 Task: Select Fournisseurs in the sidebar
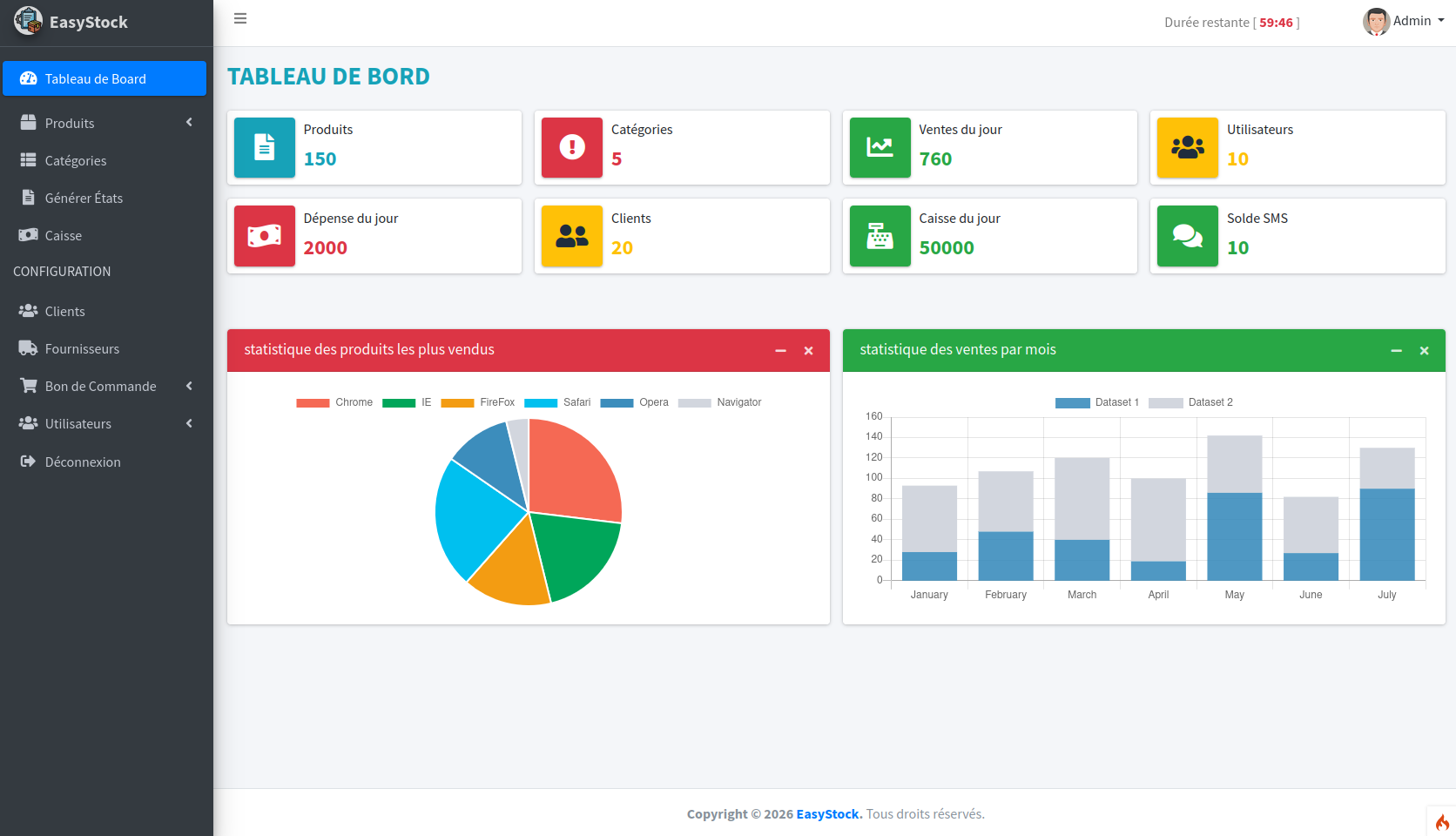coord(82,348)
